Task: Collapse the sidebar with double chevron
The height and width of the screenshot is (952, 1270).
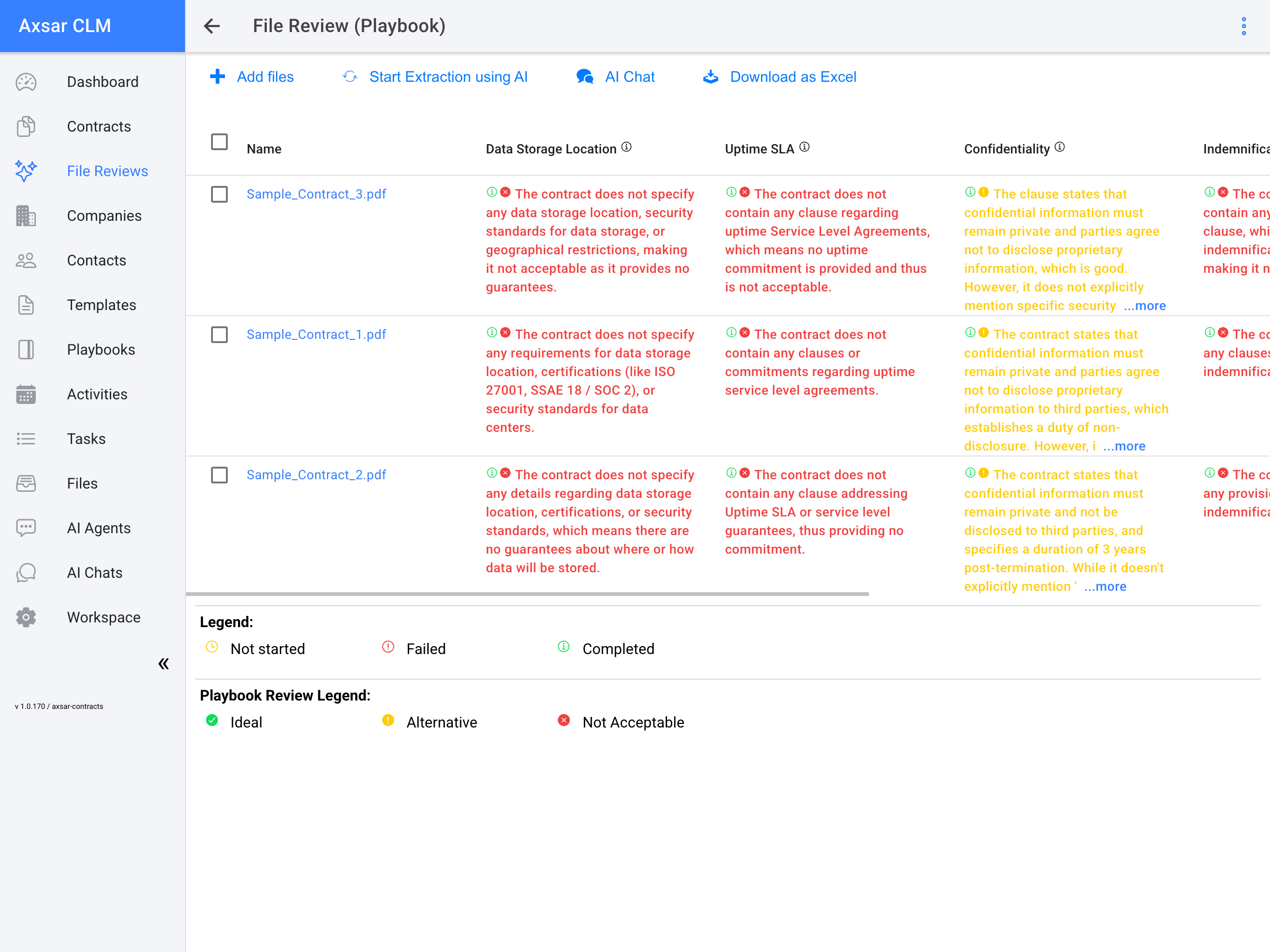Action: coord(164,664)
